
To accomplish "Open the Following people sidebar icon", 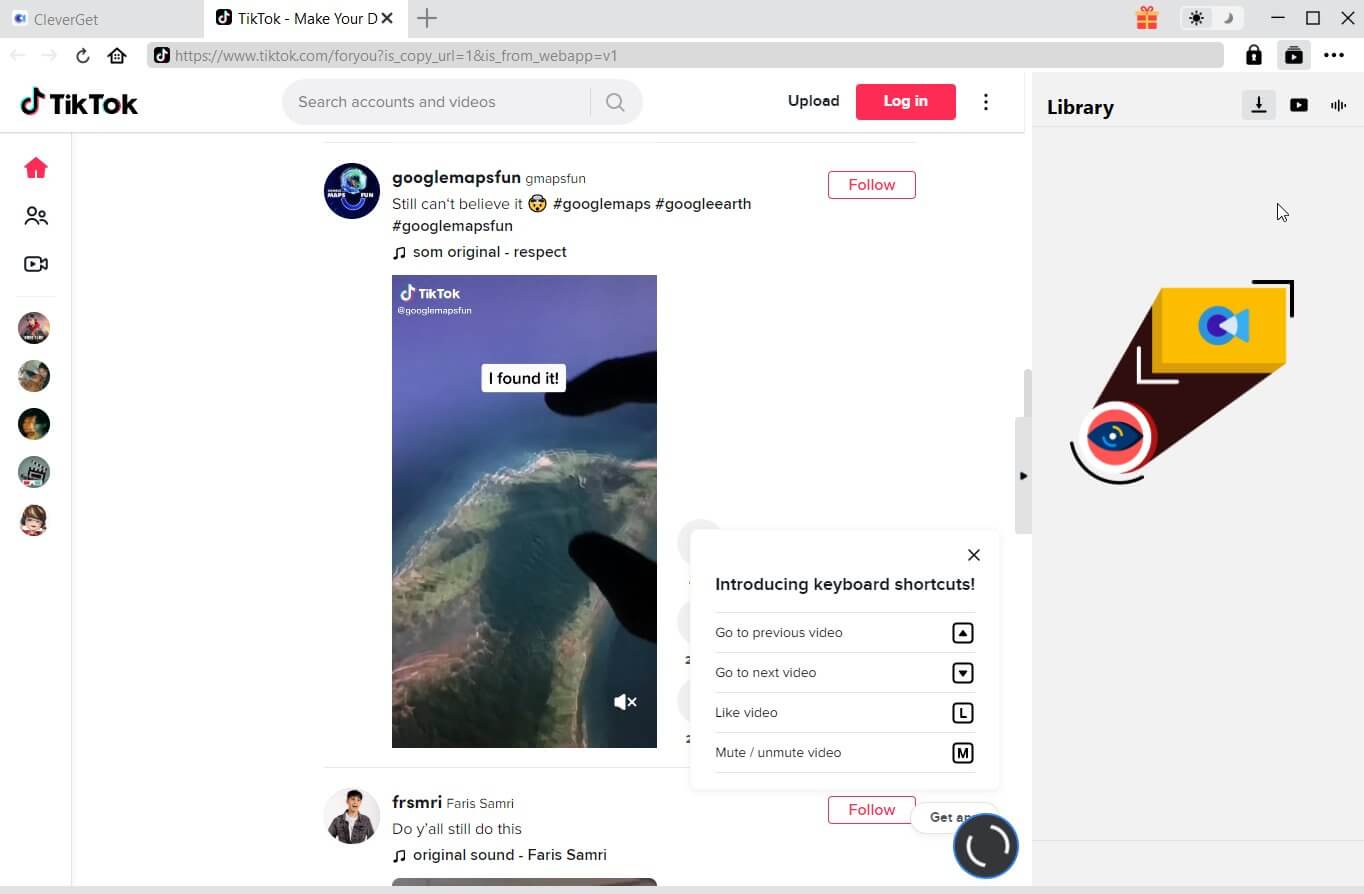I will (x=36, y=216).
